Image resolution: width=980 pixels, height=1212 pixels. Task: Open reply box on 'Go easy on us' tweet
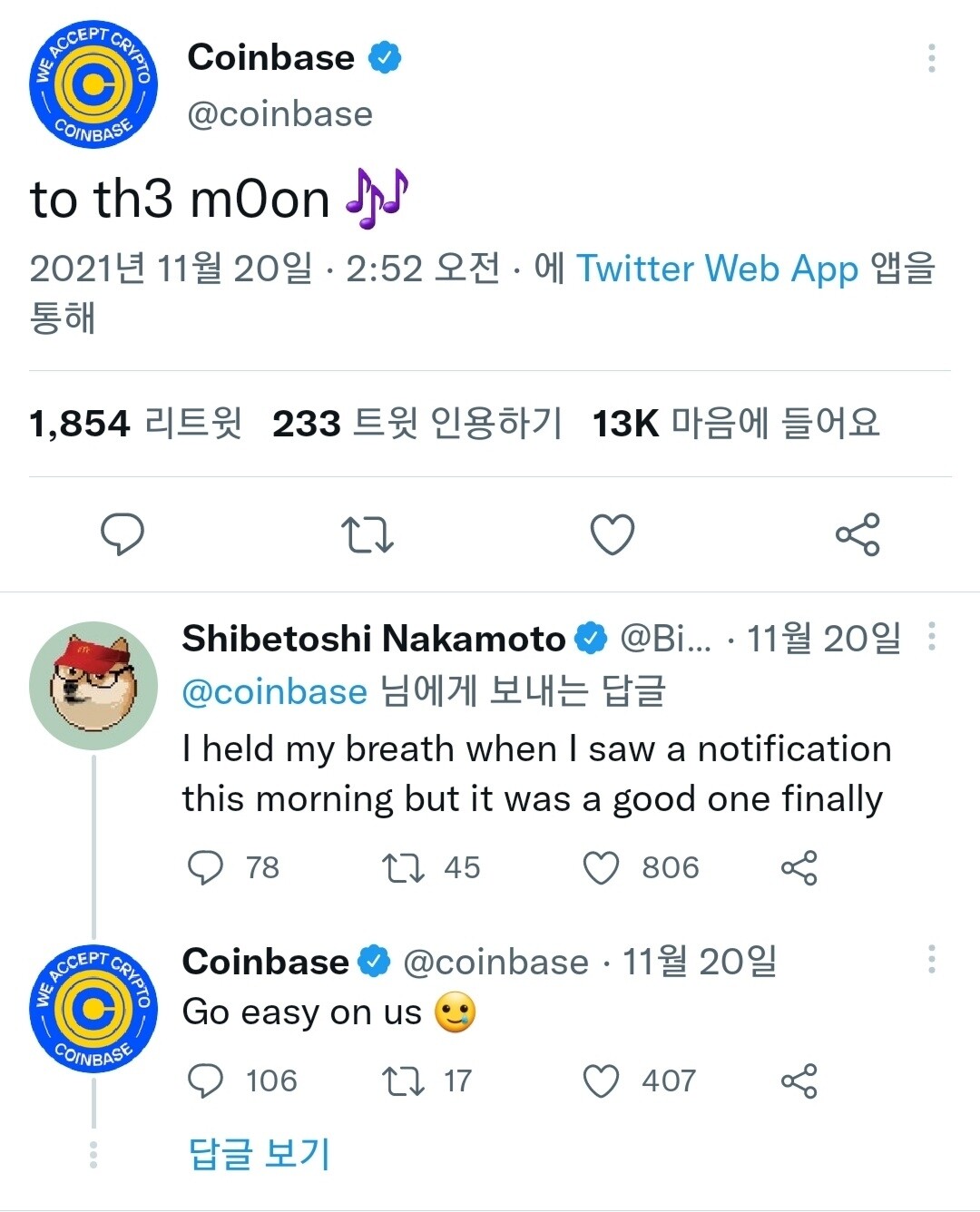207,1080
